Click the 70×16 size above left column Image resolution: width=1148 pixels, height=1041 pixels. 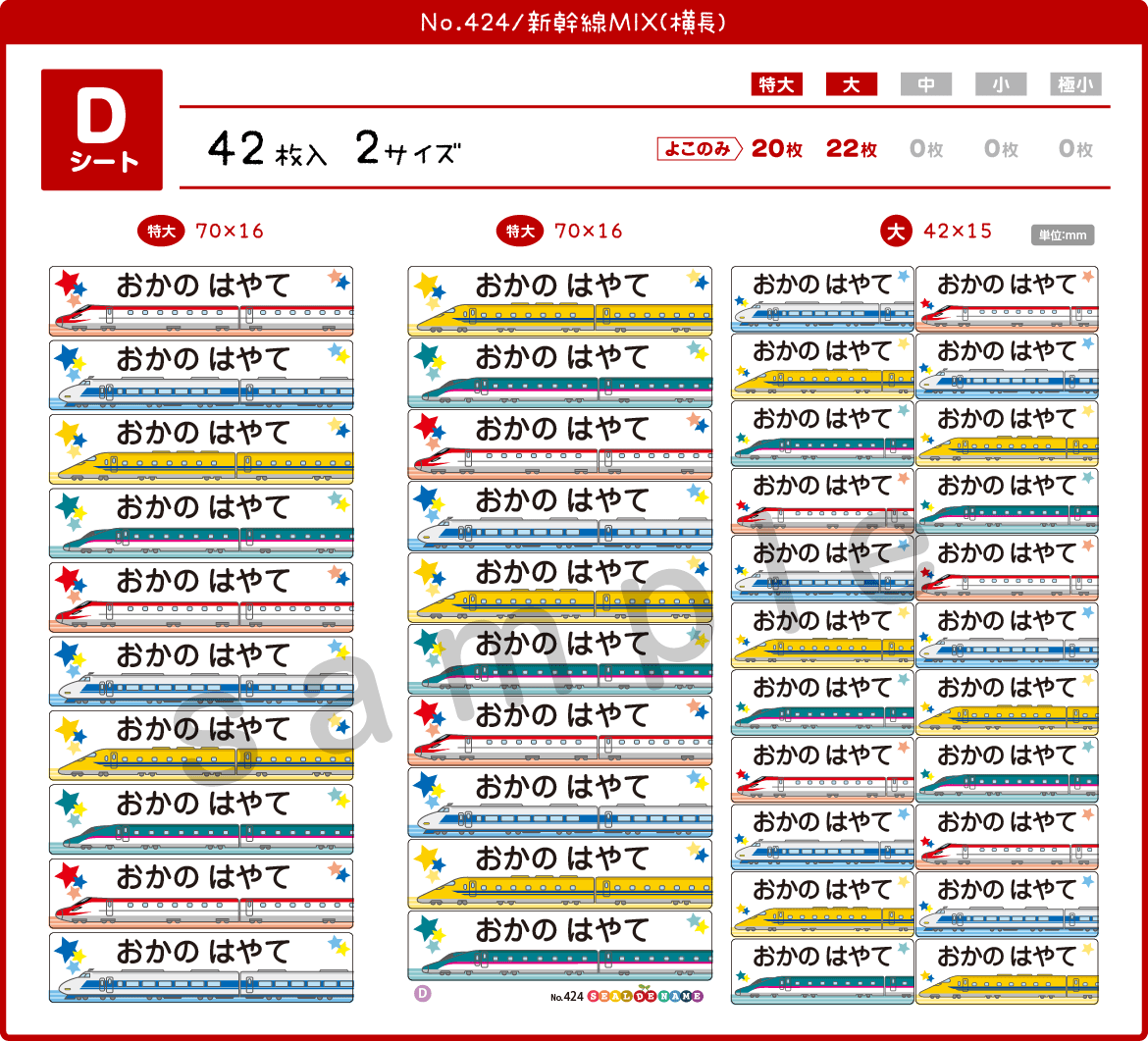[230, 232]
